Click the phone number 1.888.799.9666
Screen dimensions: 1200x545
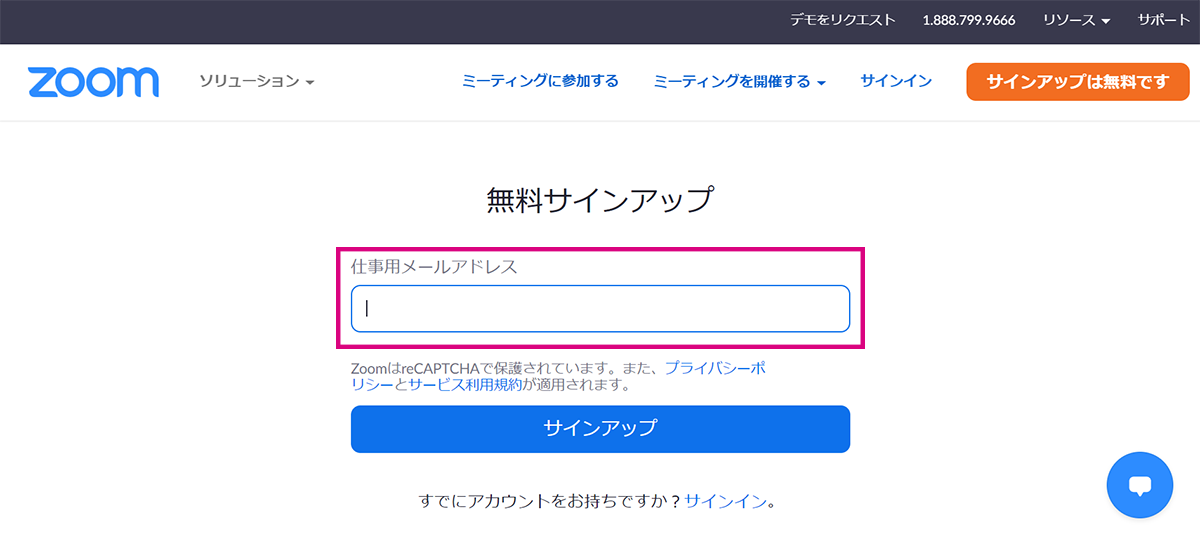(968, 20)
